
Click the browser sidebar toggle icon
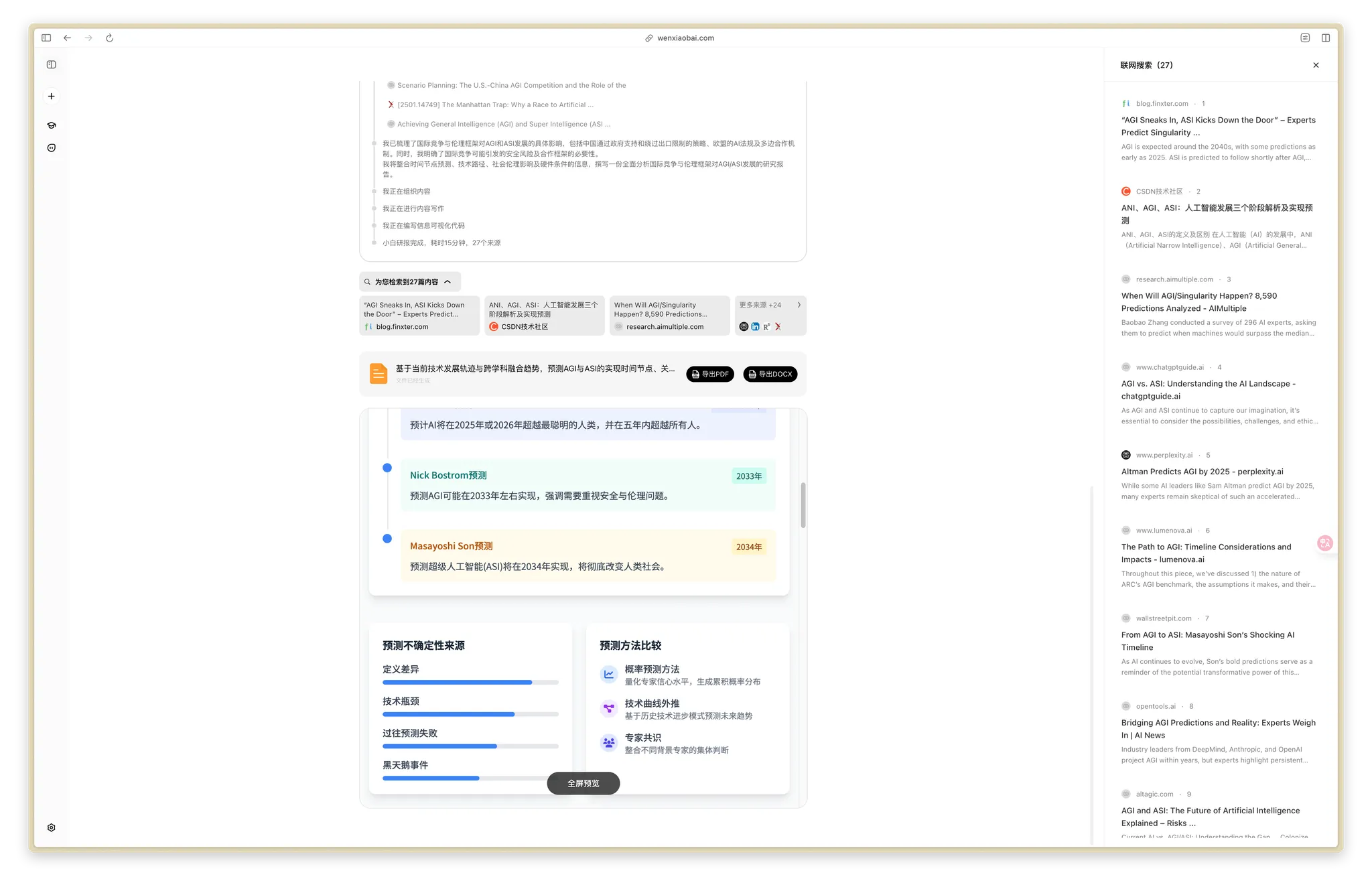coord(46,38)
